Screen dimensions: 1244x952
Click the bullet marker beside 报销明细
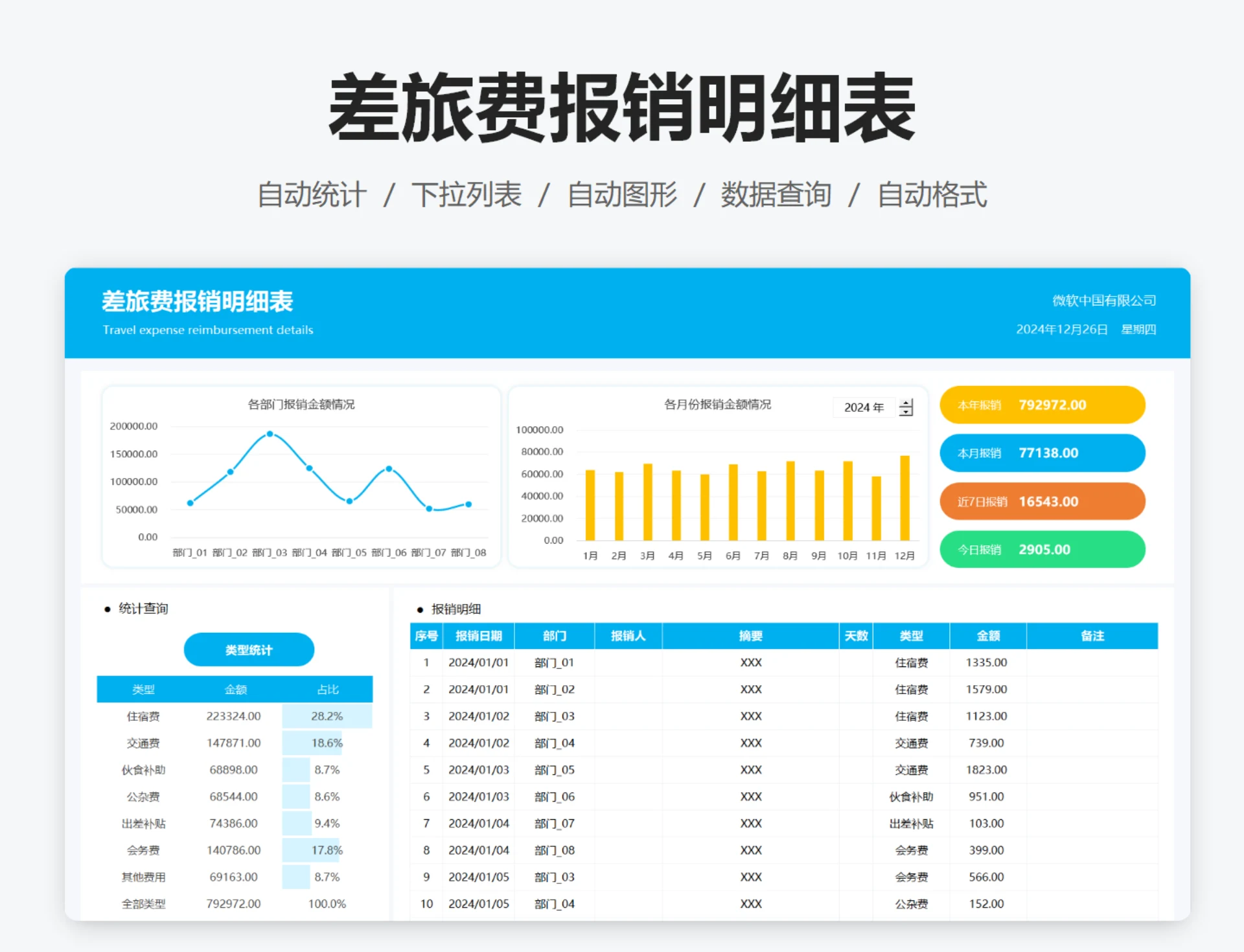coord(419,609)
